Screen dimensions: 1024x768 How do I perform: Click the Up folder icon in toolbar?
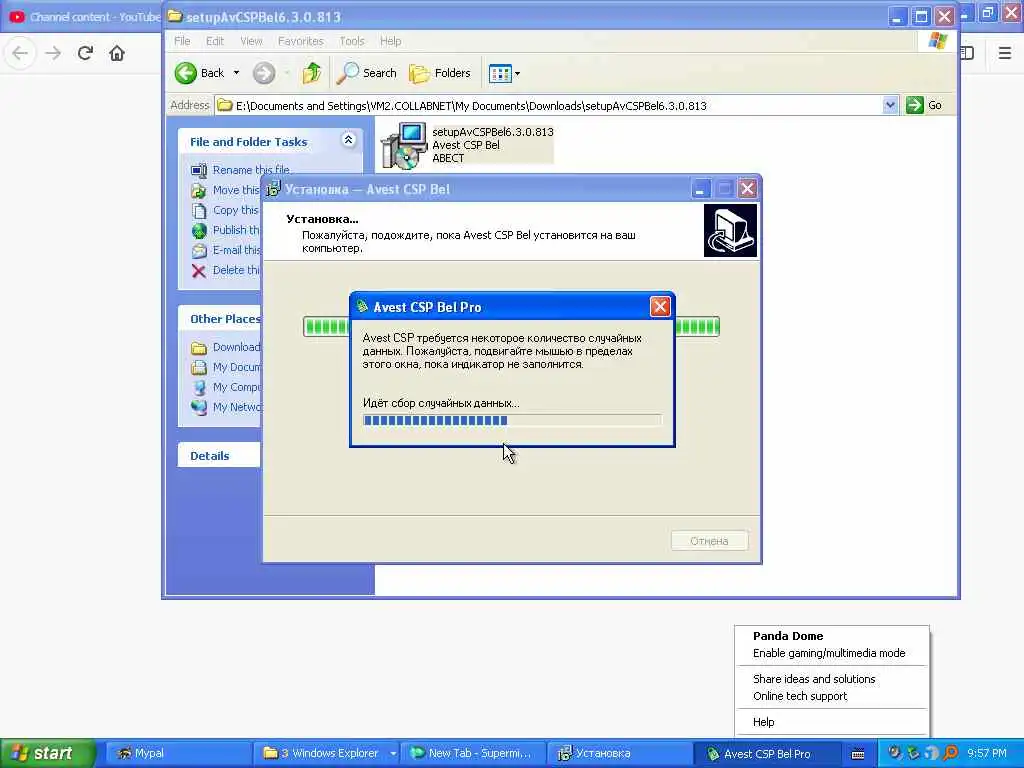(312, 73)
